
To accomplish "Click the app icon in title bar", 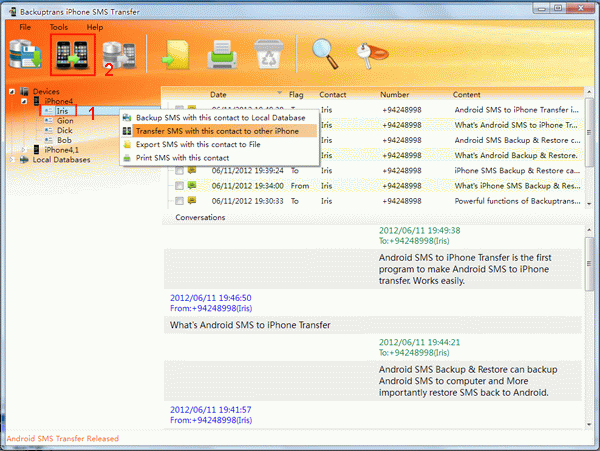I will [x=13, y=12].
